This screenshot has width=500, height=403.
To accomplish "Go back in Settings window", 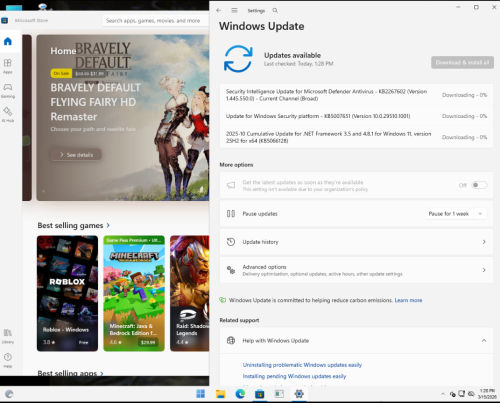I will tap(219, 11).
